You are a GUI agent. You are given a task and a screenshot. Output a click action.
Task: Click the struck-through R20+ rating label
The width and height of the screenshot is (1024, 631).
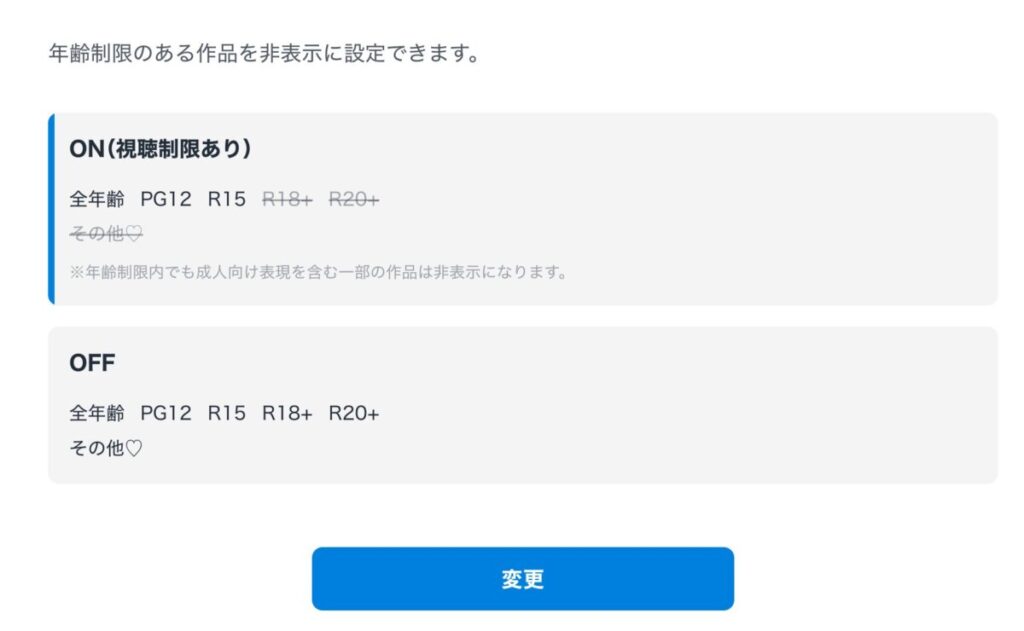click(354, 199)
